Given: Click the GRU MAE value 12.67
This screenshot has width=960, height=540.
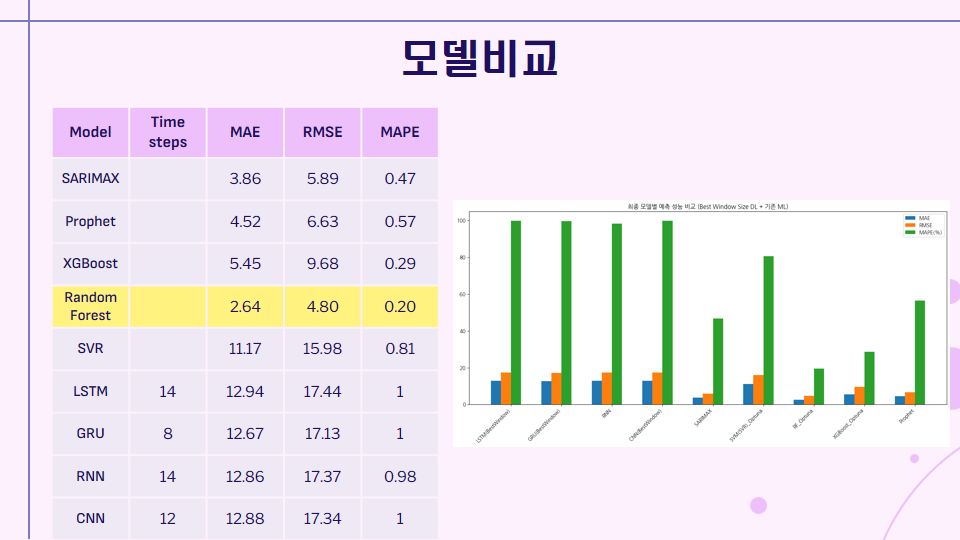Looking at the screenshot, I should pyautogui.click(x=245, y=434).
